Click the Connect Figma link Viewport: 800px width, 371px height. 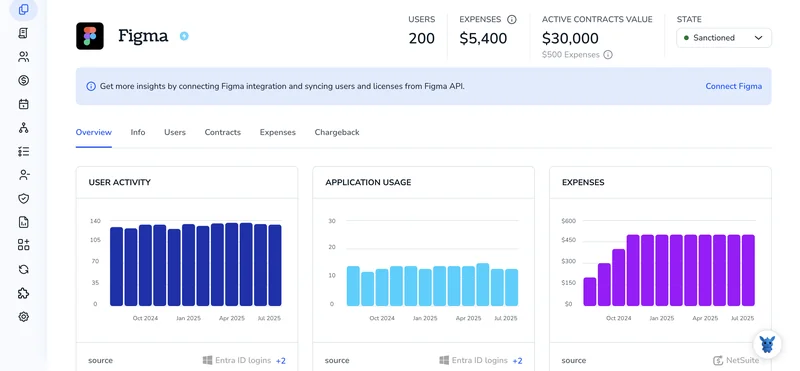pyautogui.click(x=734, y=86)
